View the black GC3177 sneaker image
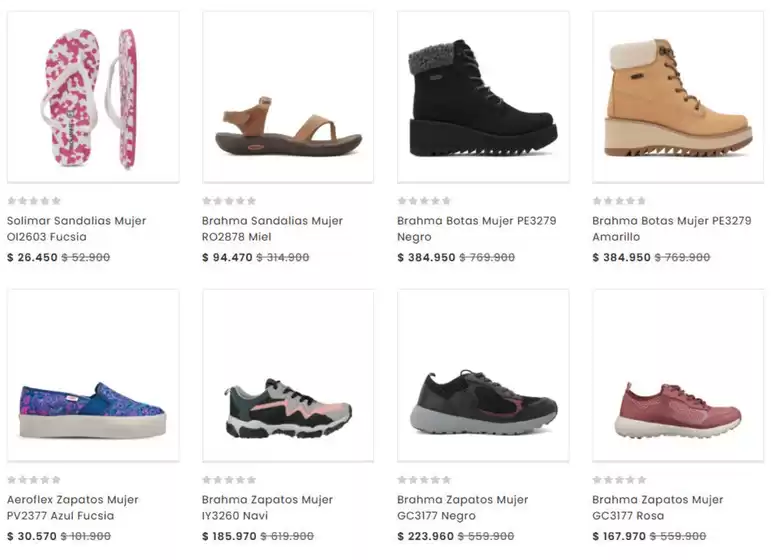Image resolution: width=777 pixels, height=560 pixels. tap(483, 376)
